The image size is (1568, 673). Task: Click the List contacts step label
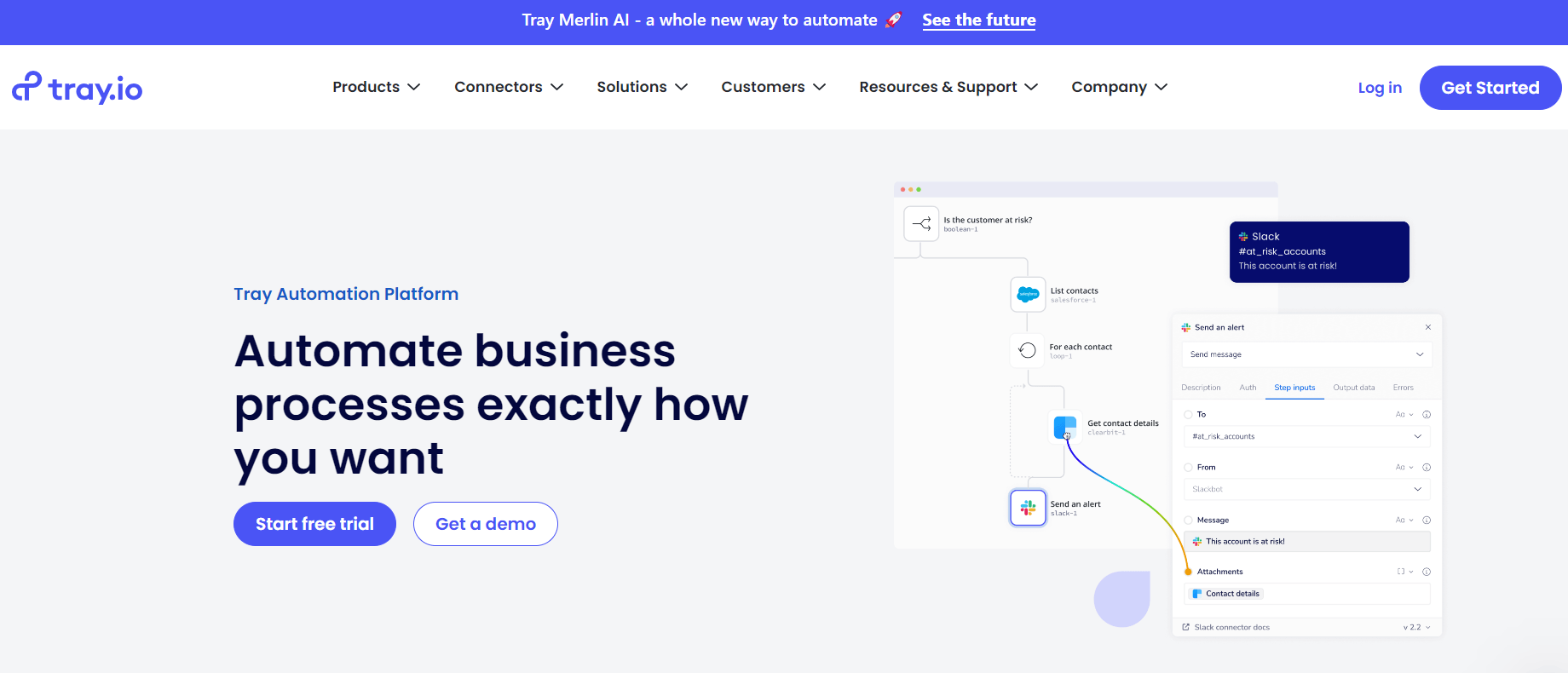1074,291
